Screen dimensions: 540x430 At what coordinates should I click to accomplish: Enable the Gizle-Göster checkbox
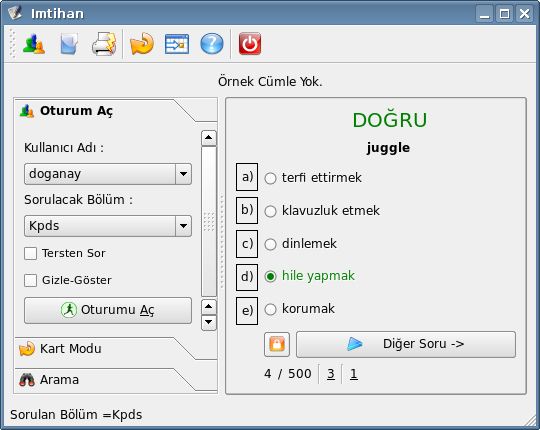click(x=31, y=280)
